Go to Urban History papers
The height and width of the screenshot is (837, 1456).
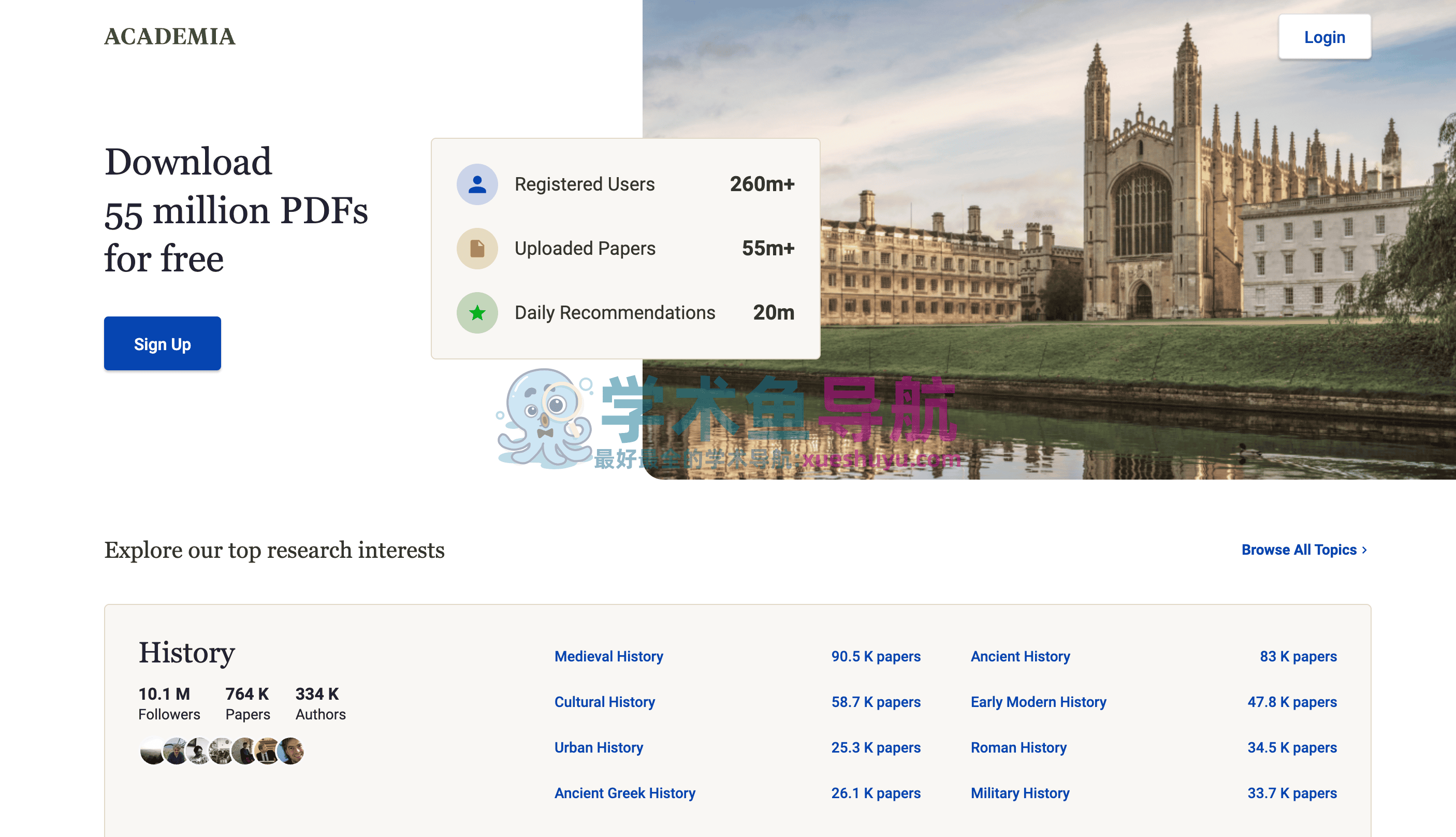tap(598, 747)
